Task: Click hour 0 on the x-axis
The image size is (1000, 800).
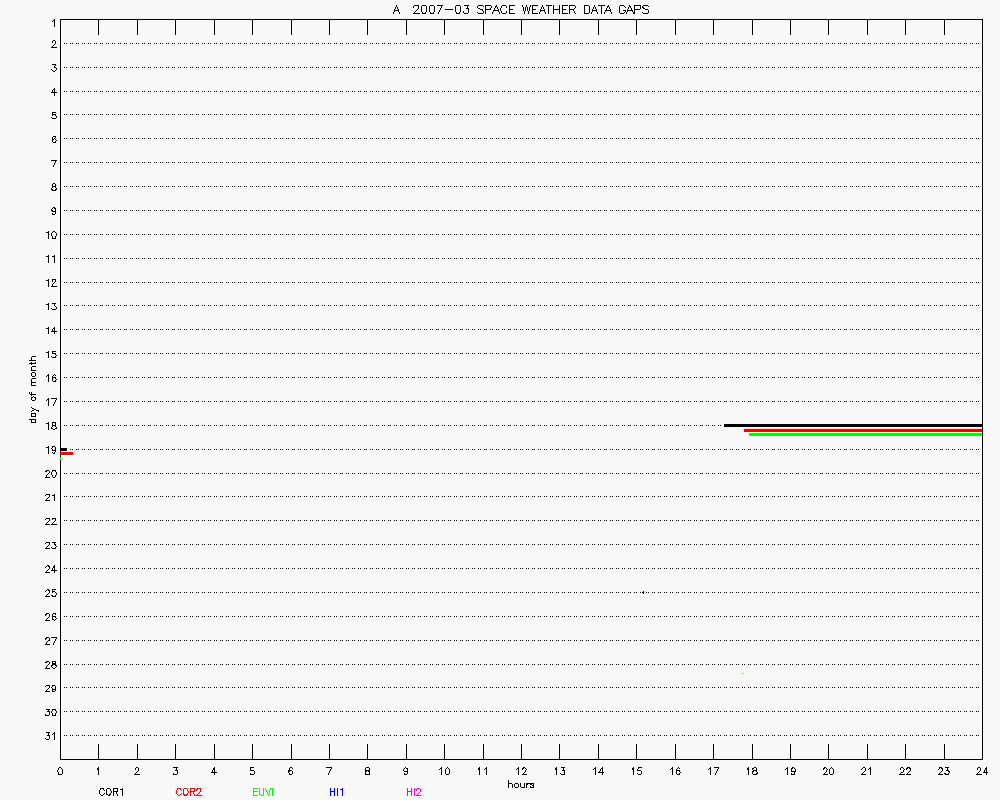Action: point(60,771)
